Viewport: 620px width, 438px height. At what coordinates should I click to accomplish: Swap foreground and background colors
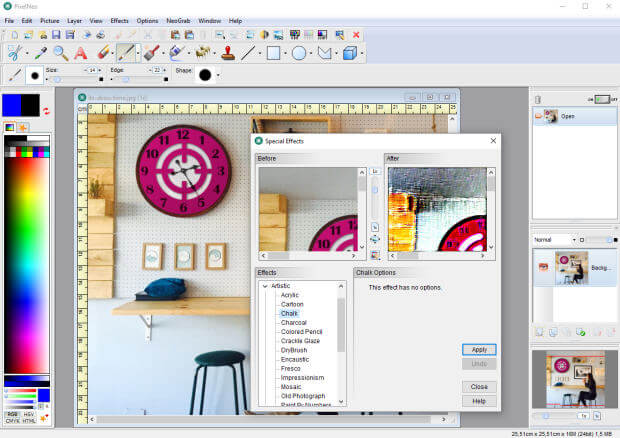[46, 111]
